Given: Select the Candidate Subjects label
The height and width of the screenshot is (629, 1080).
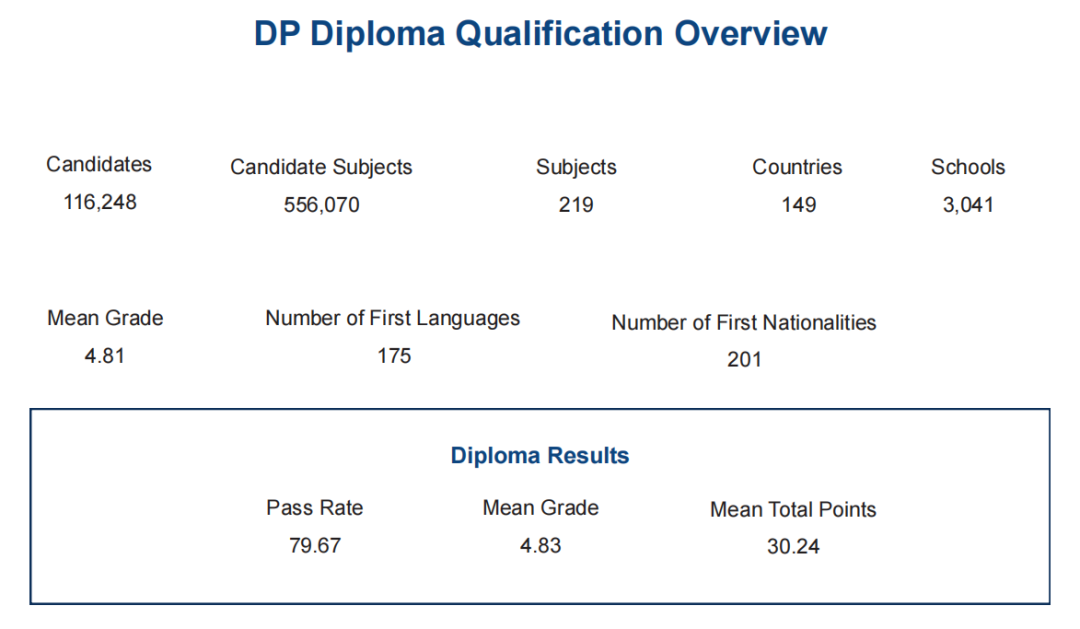Looking at the screenshot, I should (x=321, y=167).
